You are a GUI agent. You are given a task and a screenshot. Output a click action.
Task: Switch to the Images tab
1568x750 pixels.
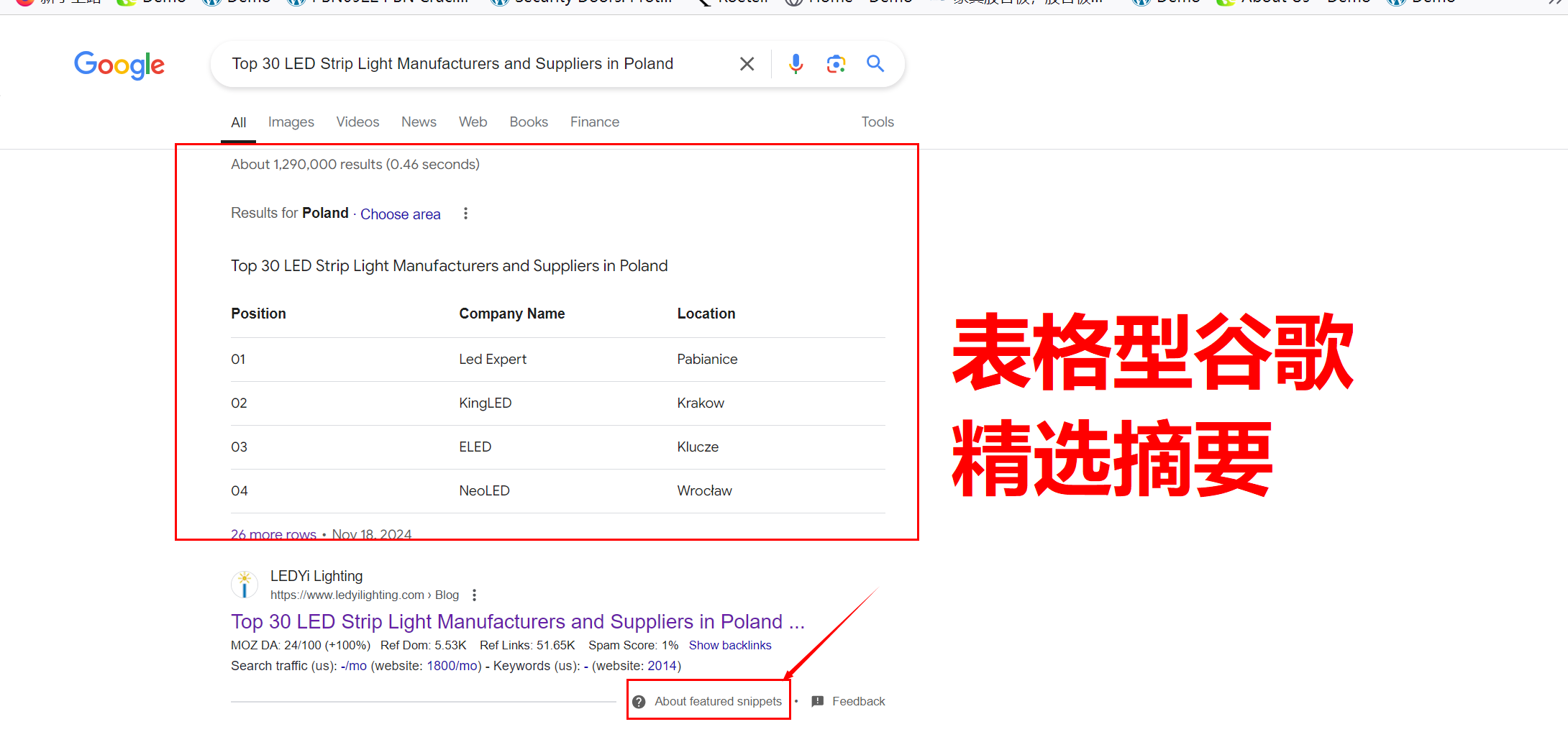point(291,122)
